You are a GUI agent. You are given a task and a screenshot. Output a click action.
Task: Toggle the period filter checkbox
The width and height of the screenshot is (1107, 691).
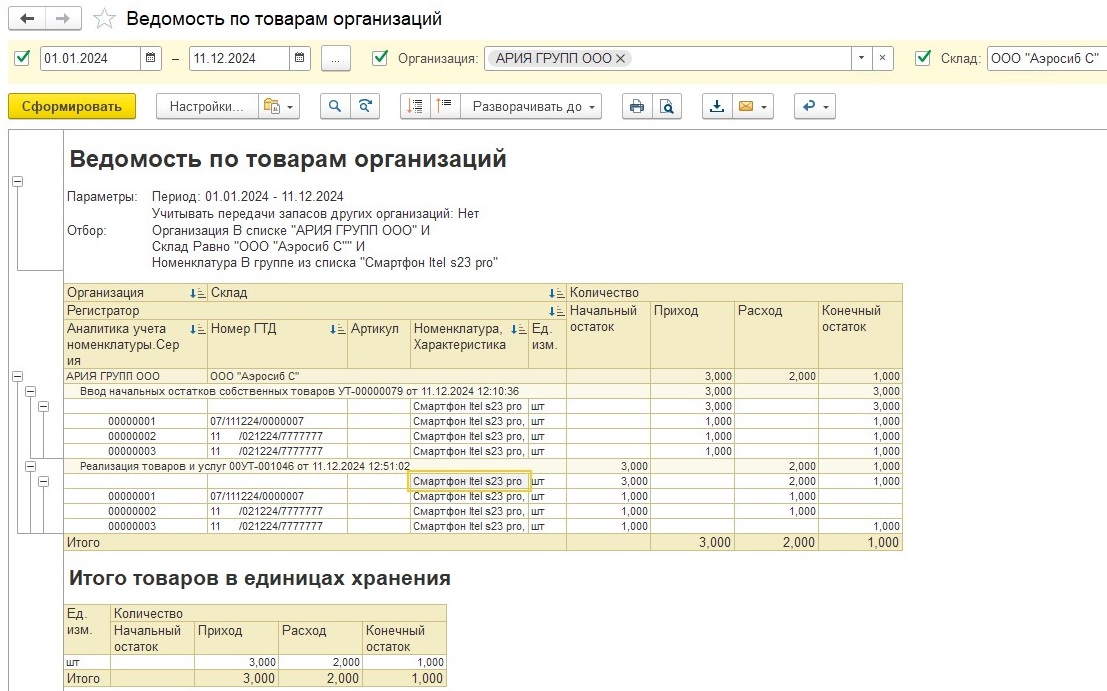(x=23, y=58)
